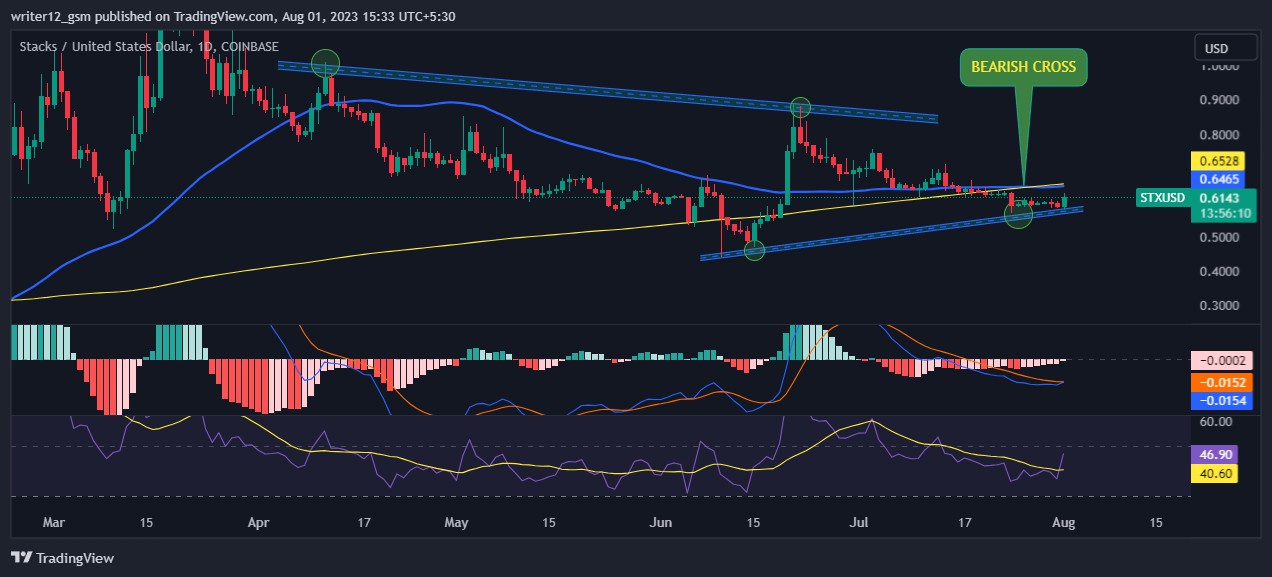Click the purple 46.90 RSI value label
The image size is (1272, 577).
pyautogui.click(x=1213, y=455)
